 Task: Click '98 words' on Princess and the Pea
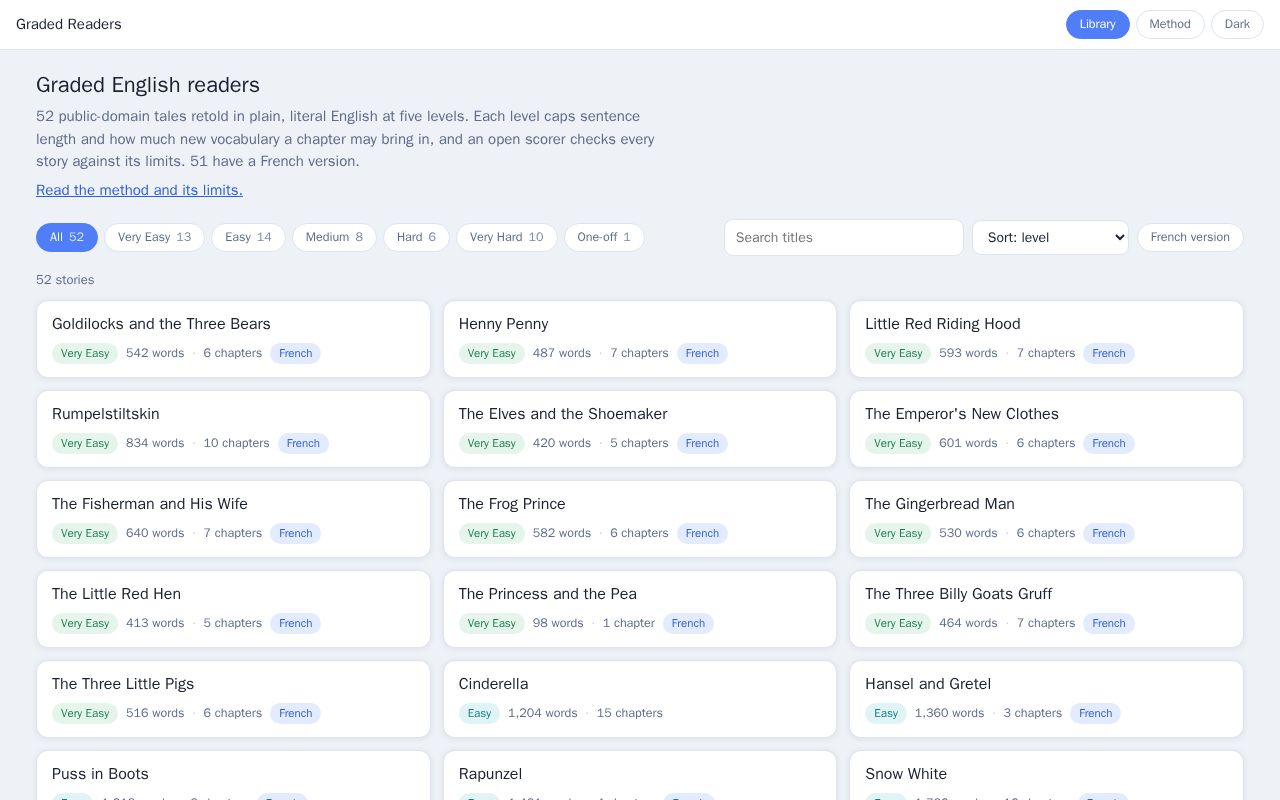click(x=558, y=623)
